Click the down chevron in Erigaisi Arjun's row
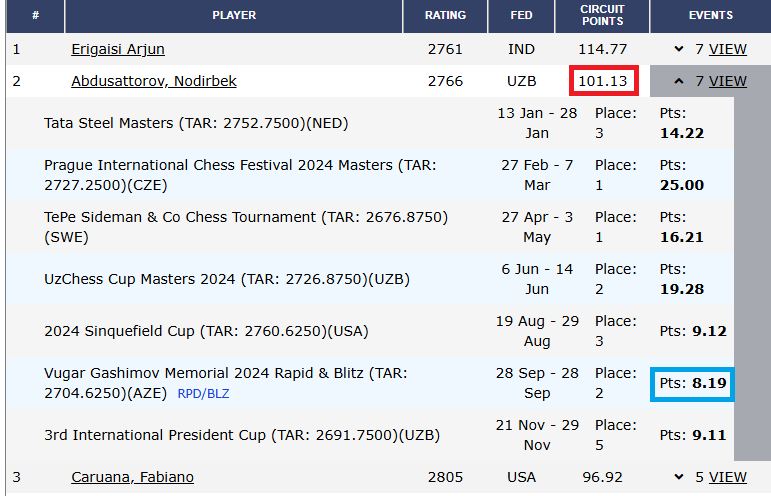This screenshot has width=771, height=496. (x=680, y=49)
